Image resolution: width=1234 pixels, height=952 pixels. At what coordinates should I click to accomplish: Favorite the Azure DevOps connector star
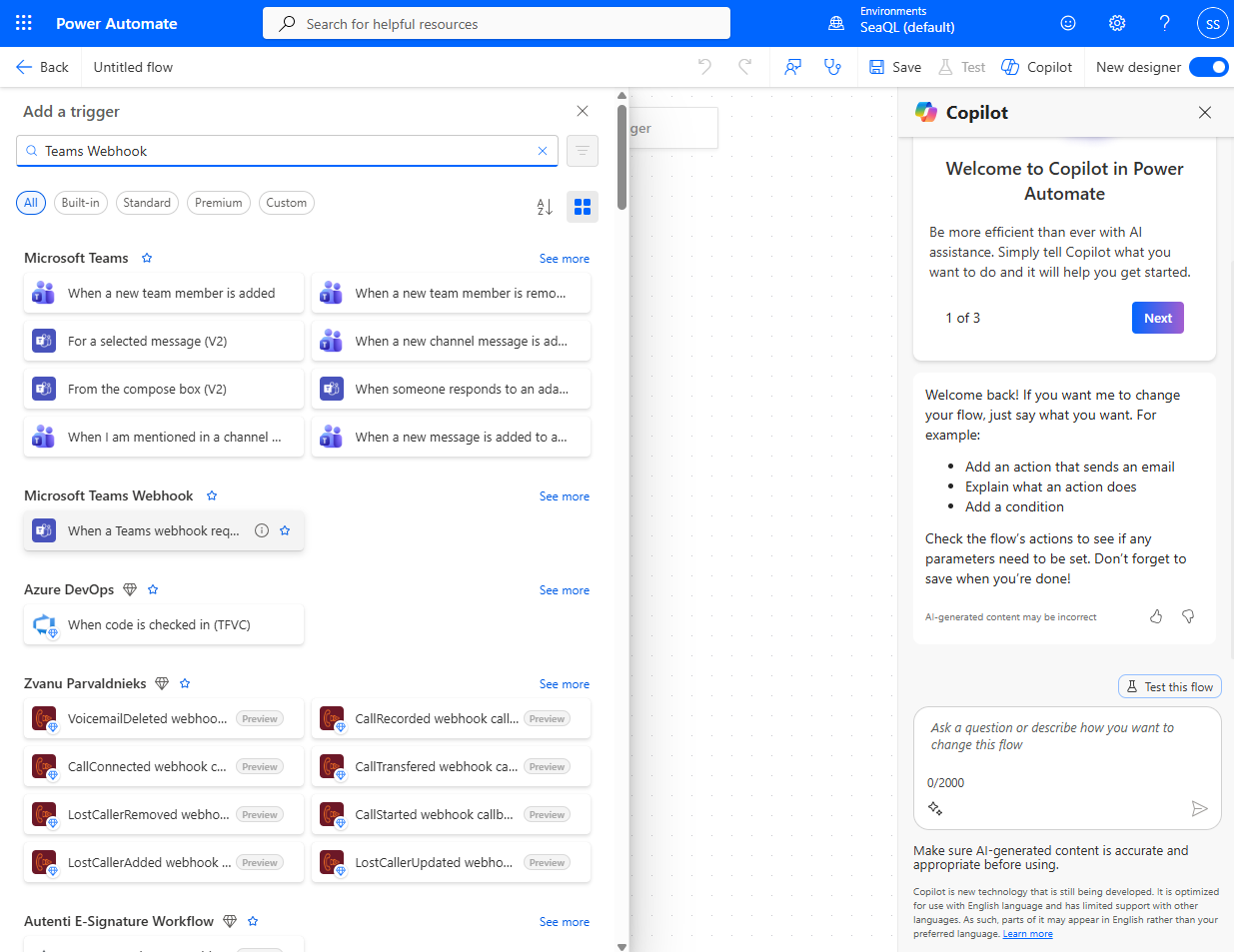[153, 589]
